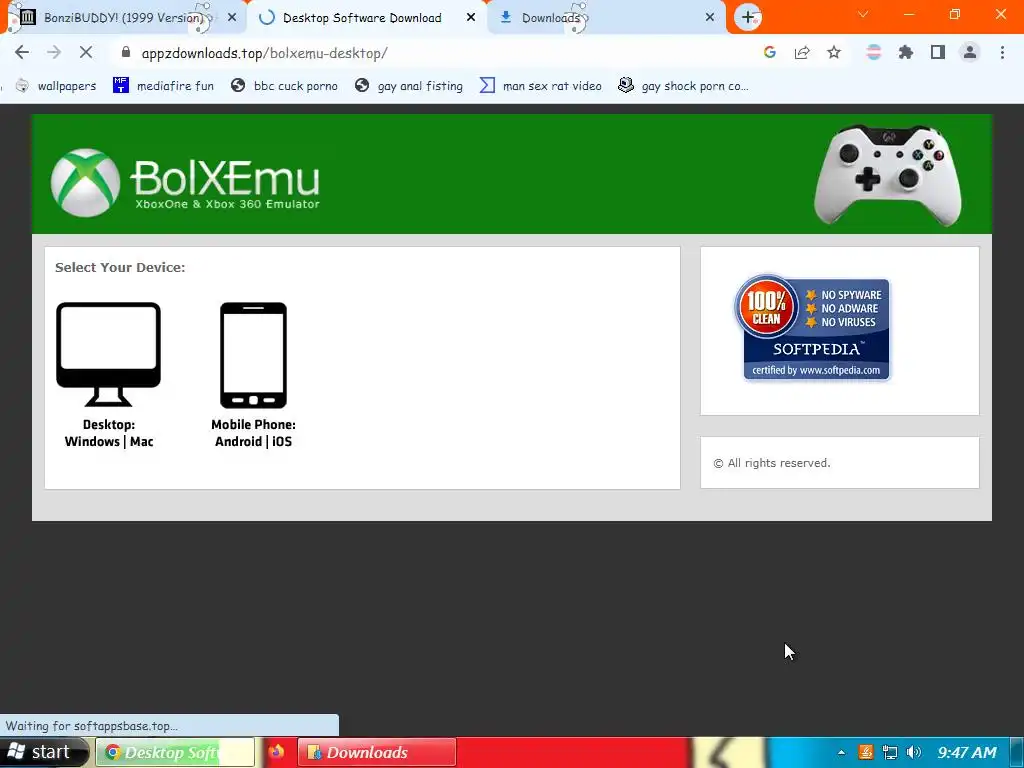This screenshot has width=1024, height=768.
Task: Select Mobile Phone: Android | iOS label
Action: 253,433
